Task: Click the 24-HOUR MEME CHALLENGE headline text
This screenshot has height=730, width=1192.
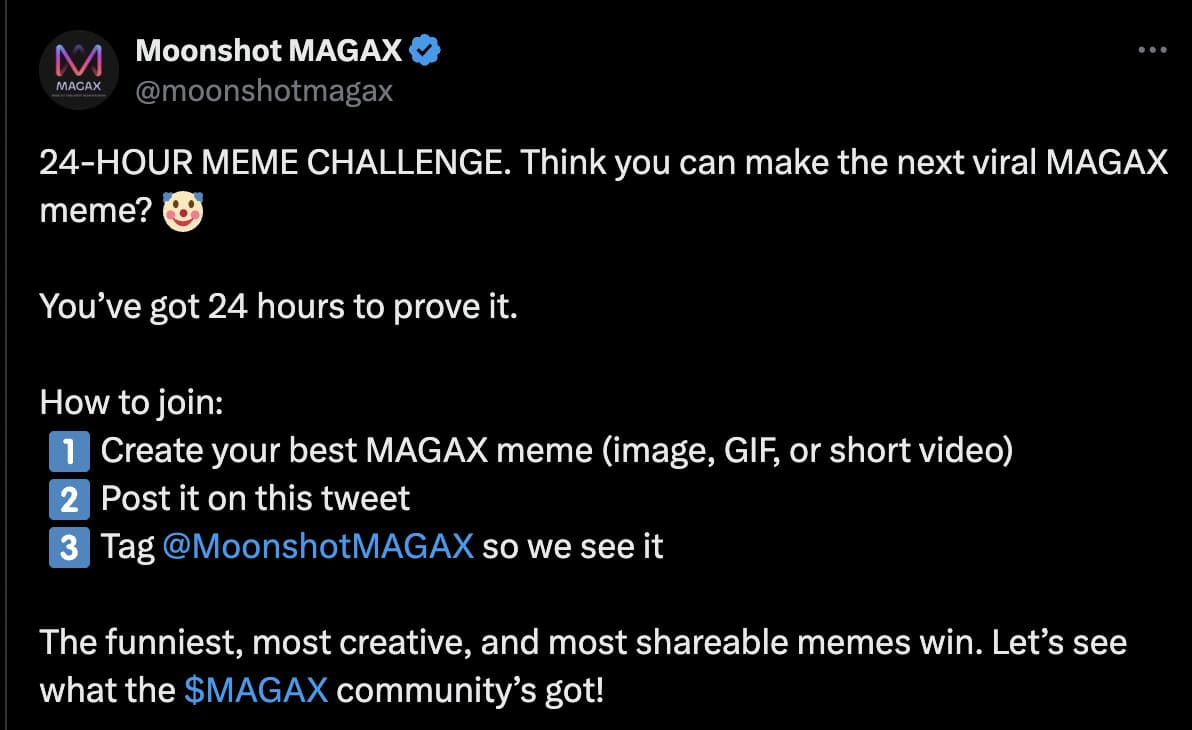Action: [275, 162]
